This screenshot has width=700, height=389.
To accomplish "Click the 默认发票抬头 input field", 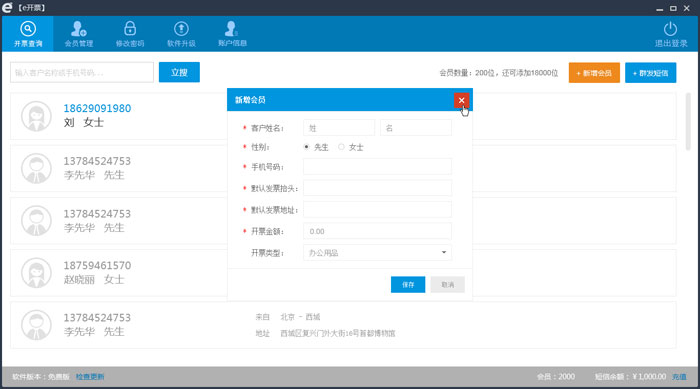I will click(377, 188).
